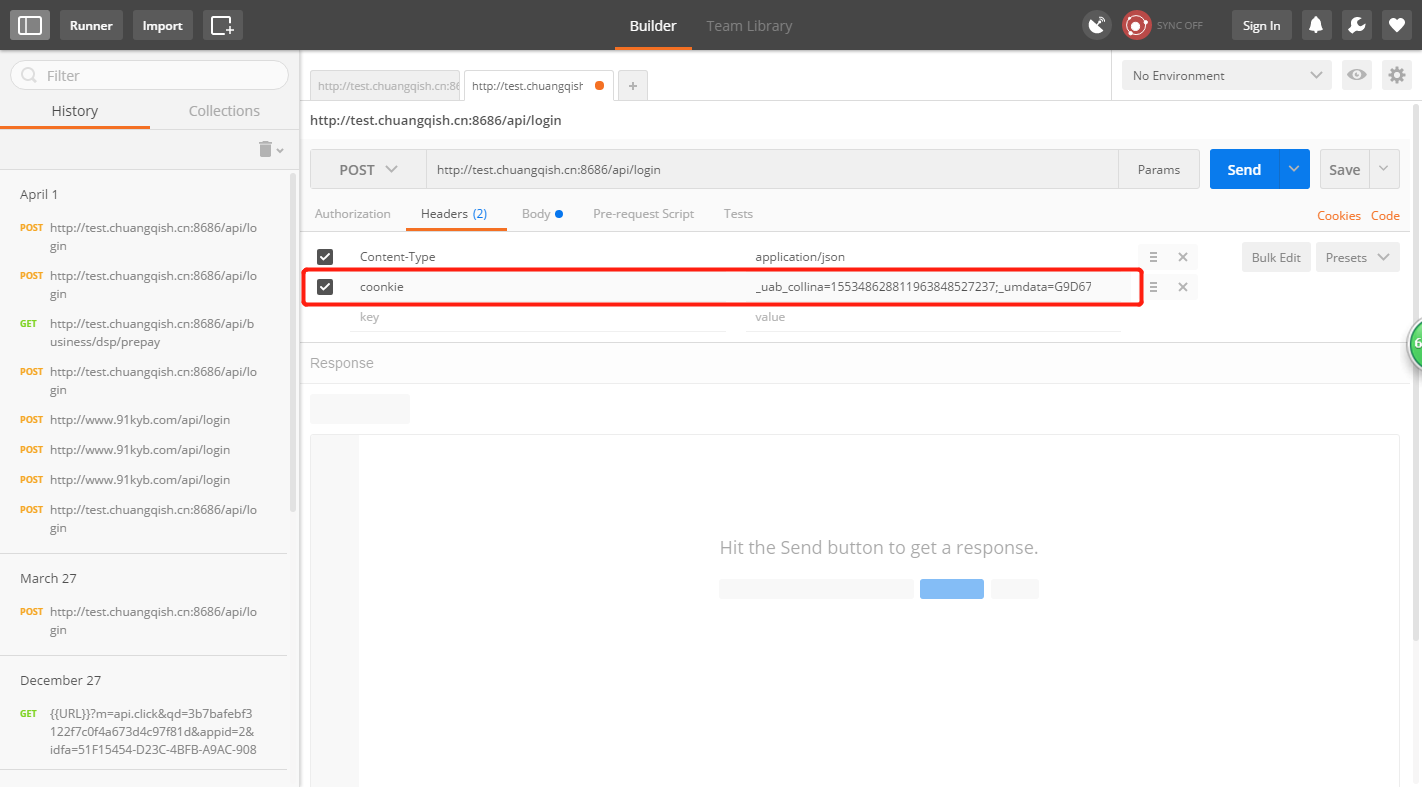Select the active request tab with orange dot
The image size is (1422, 787).
coord(538,86)
